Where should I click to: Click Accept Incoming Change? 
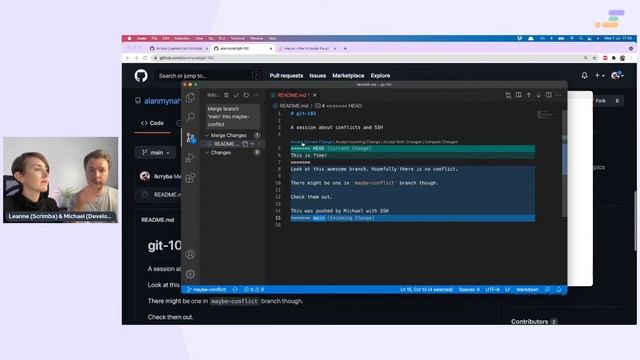coord(358,142)
